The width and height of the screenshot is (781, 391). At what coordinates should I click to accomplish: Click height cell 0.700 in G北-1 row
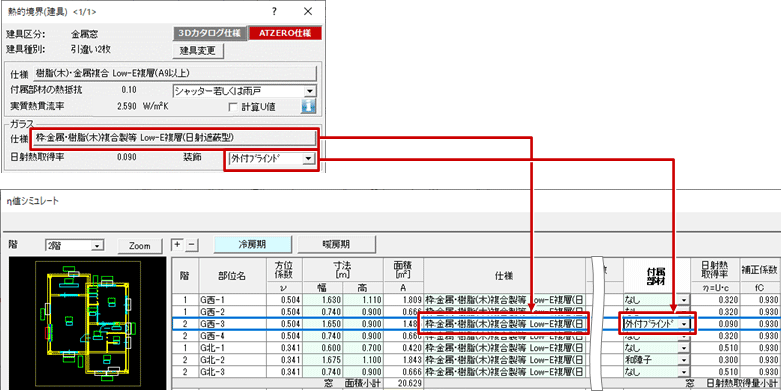pyautogui.click(x=363, y=348)
